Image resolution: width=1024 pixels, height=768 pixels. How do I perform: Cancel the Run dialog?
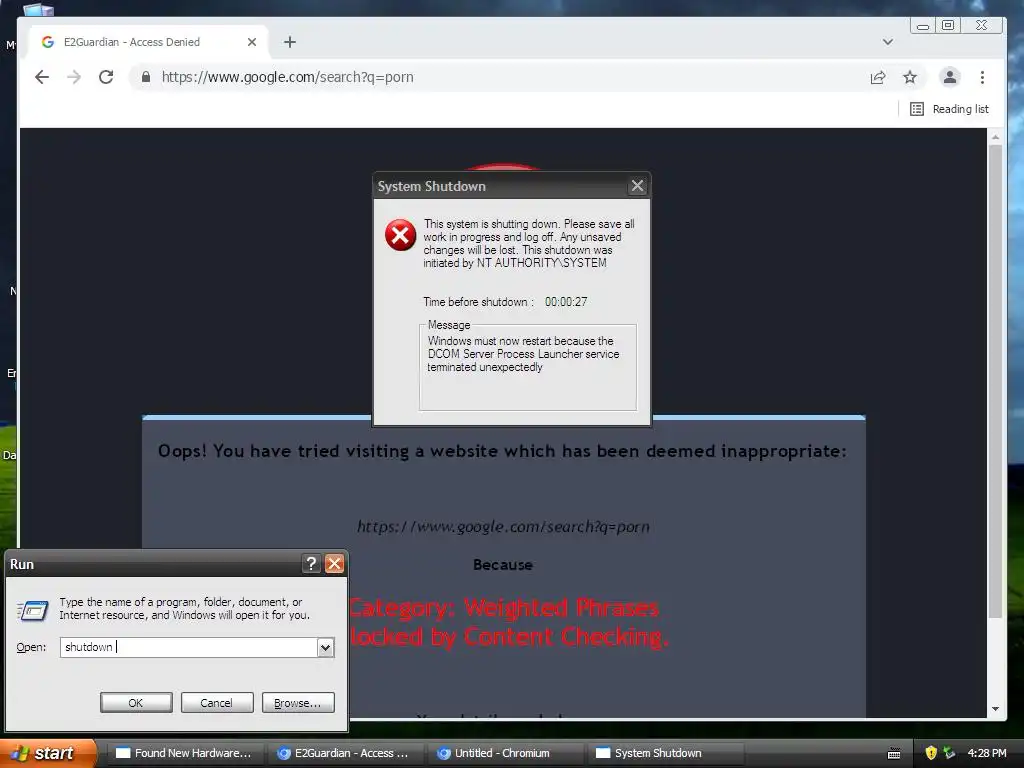[217, 703]
